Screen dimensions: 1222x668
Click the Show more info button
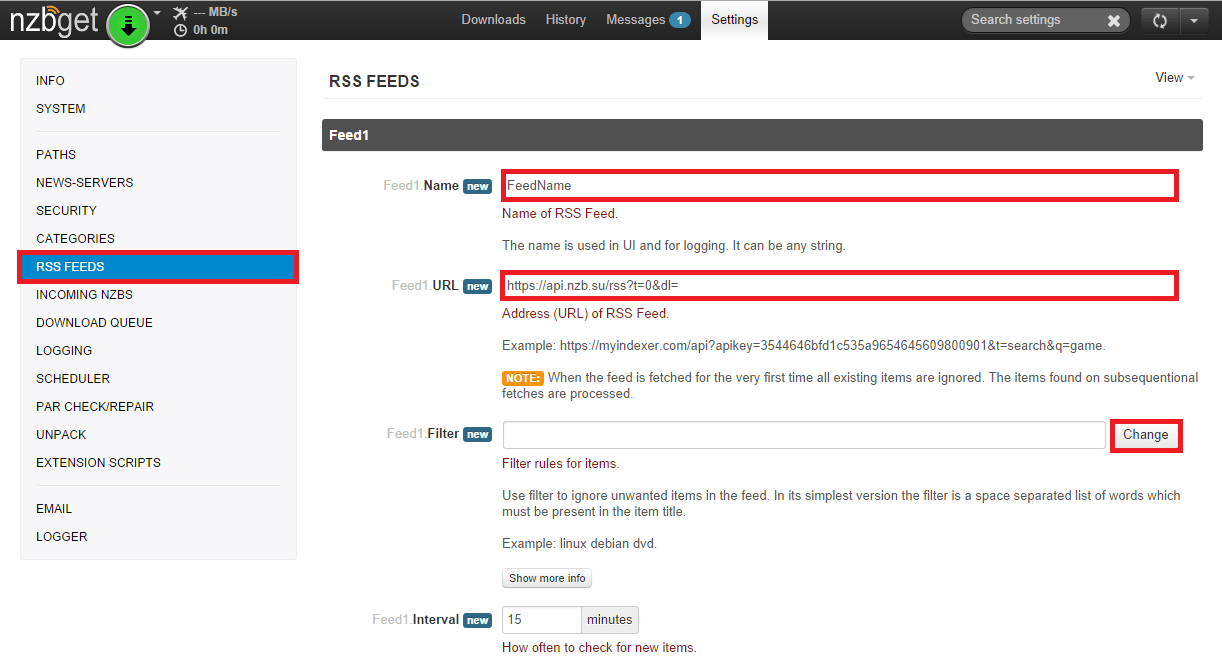coord(547,578)
